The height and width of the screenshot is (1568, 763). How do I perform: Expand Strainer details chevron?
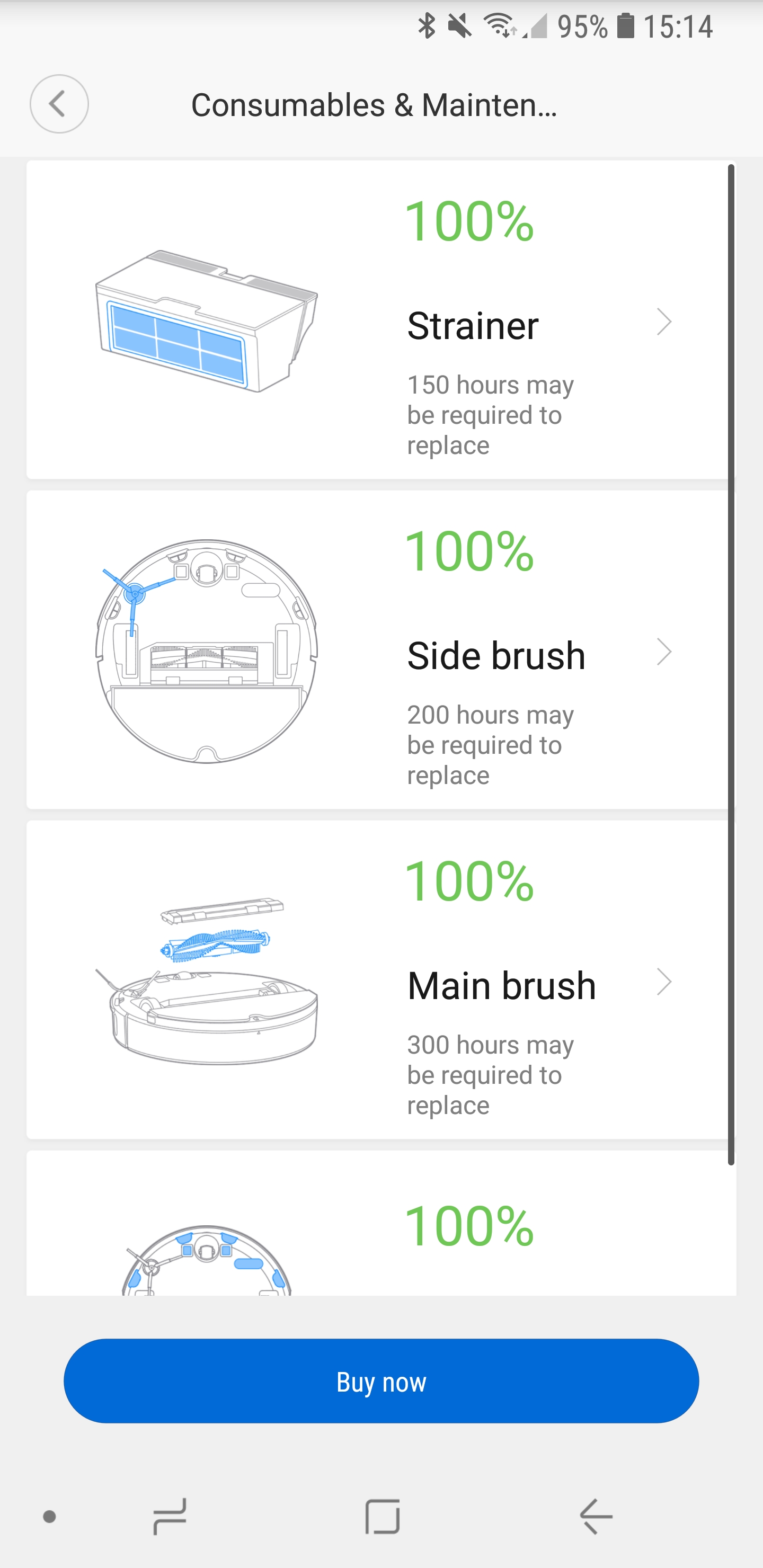pyautogui.click(x=664, y=322)
